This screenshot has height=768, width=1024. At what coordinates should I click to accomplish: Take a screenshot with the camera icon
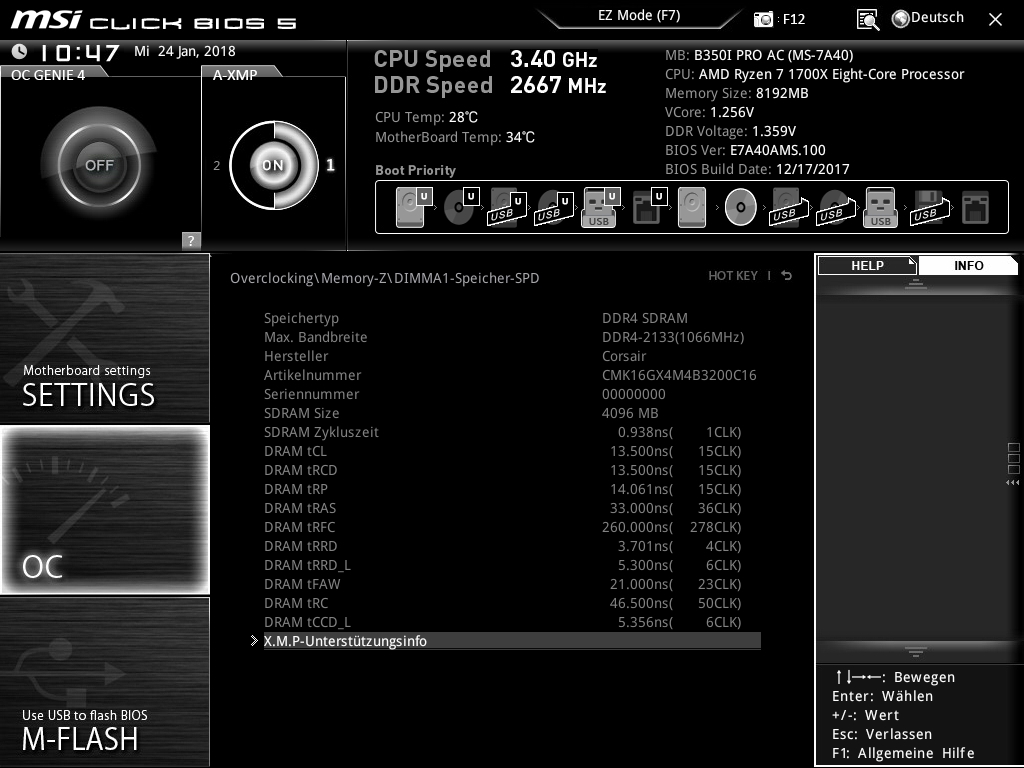click(763, 19)
